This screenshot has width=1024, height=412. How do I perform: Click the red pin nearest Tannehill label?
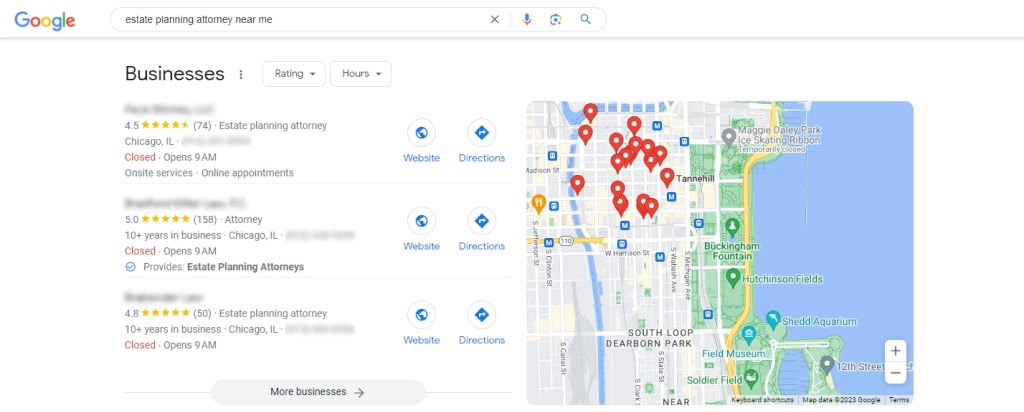667,178
